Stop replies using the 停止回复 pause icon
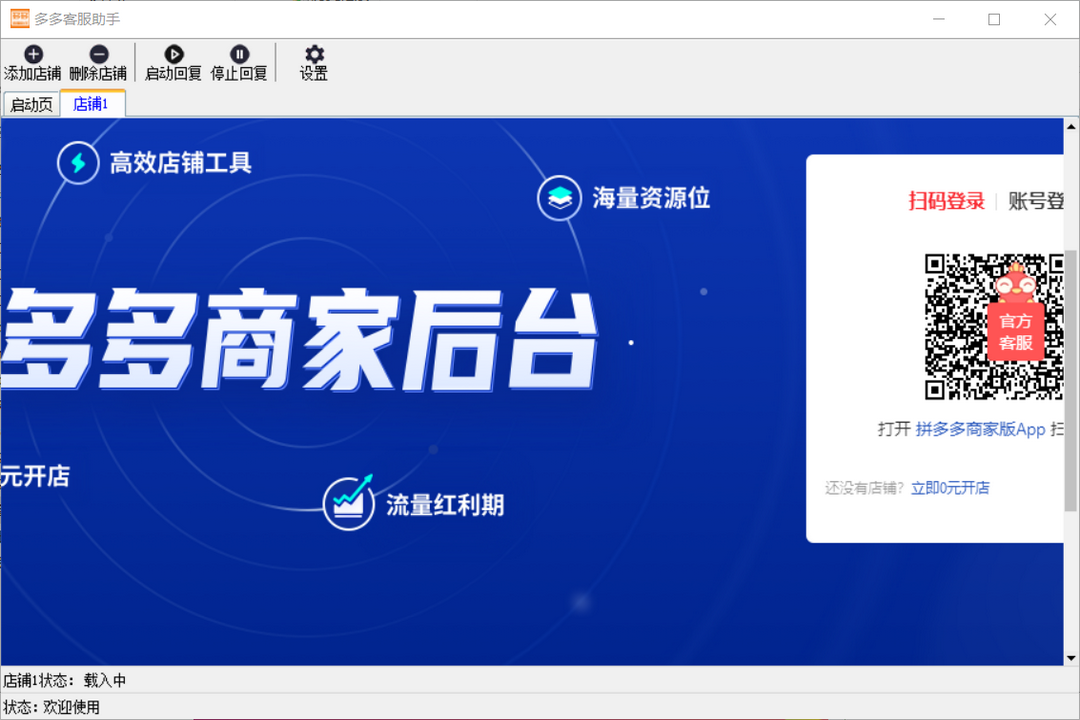This screenshot has height=720, width=1080. tap(239, 53)
